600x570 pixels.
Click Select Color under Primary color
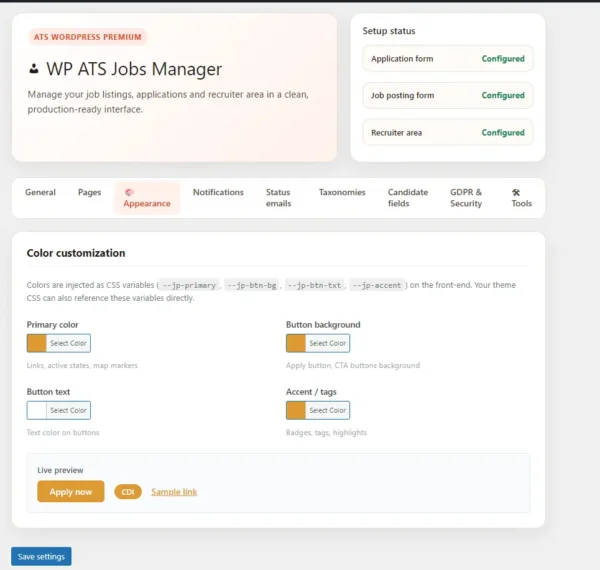click(68, 343)
